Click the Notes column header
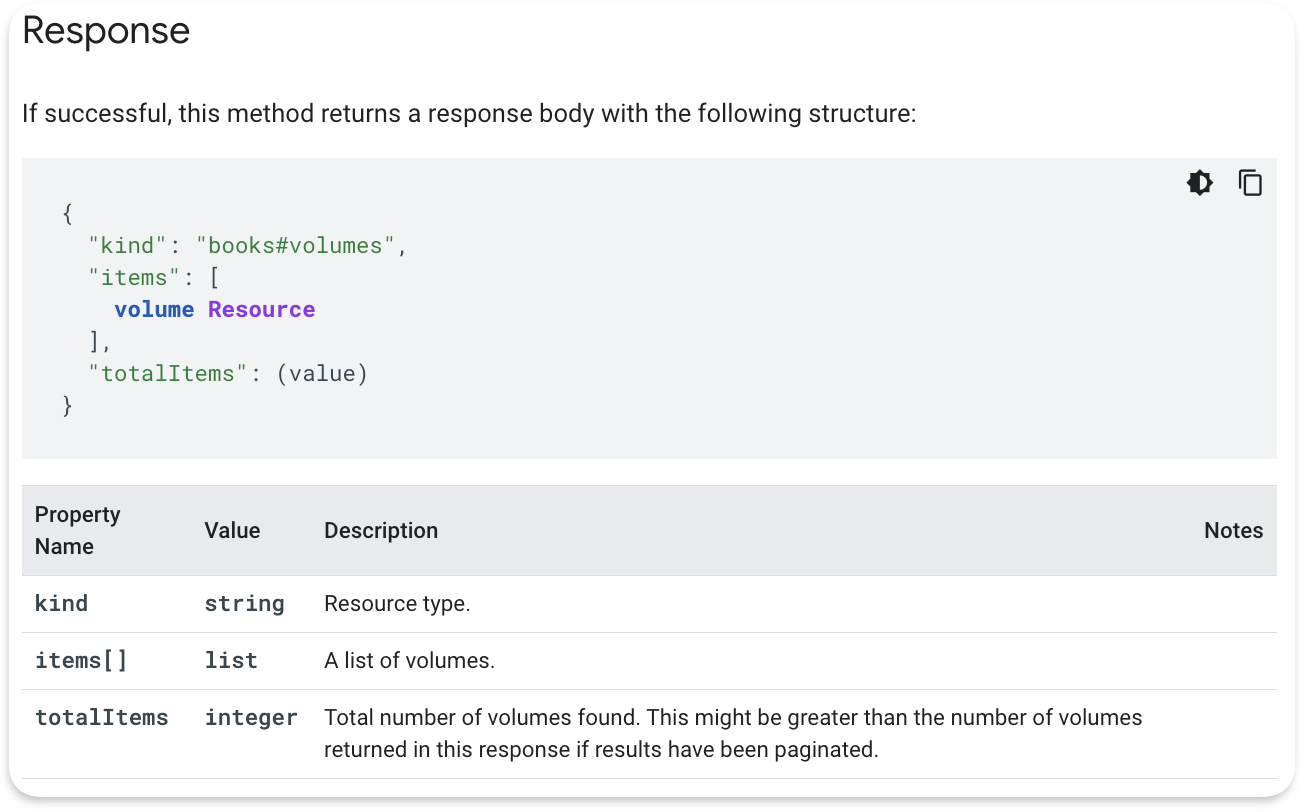Image resolution: width=1304 pixels, height=812 pixels. click(1233, 531)
